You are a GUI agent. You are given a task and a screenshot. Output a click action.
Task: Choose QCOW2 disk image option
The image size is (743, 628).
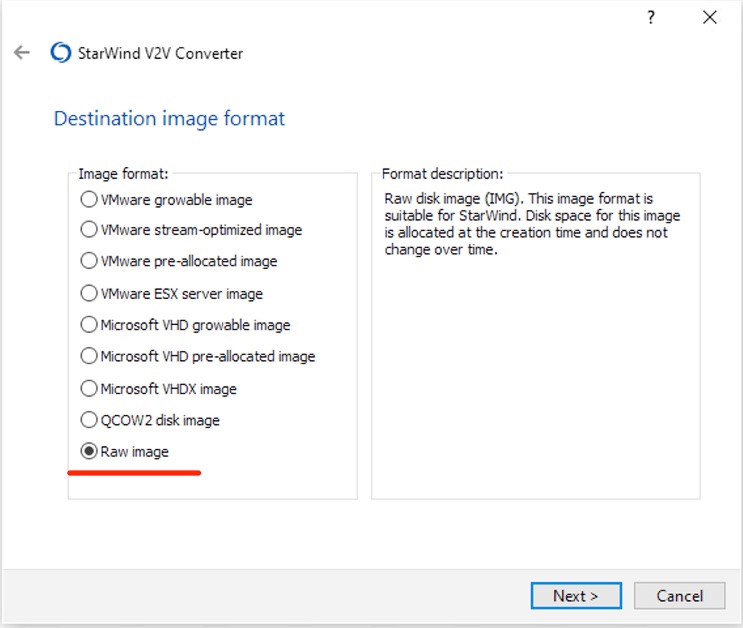click(x=89, y=420)
